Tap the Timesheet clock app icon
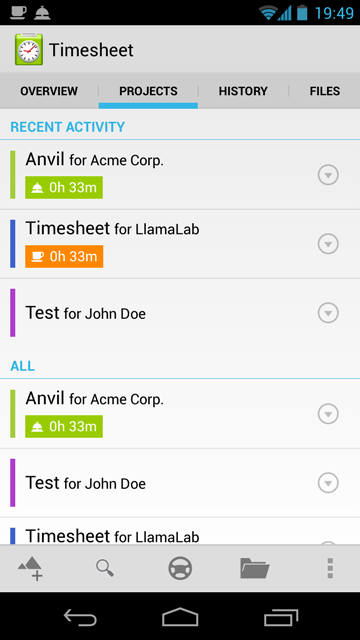360x640 pixels. click(x=29, y=49)
